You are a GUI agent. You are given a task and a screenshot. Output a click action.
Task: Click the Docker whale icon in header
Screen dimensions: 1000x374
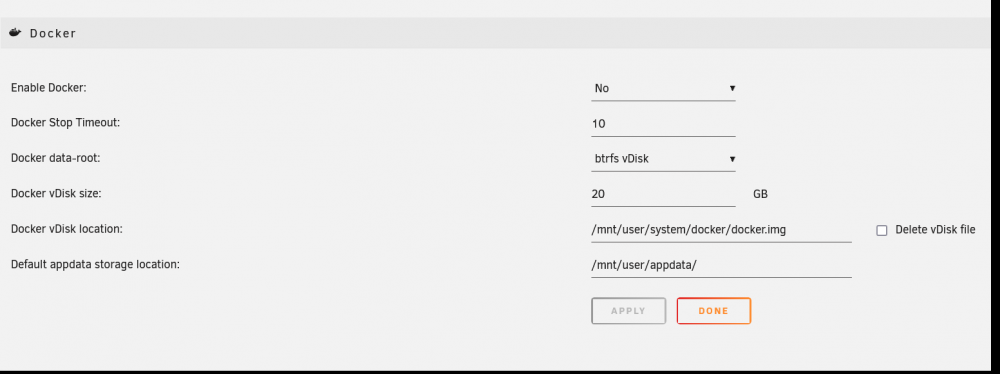point(15,33)
